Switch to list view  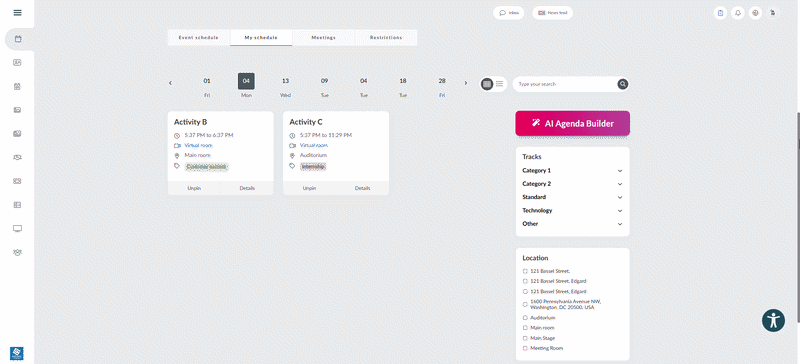coord(499,84)
